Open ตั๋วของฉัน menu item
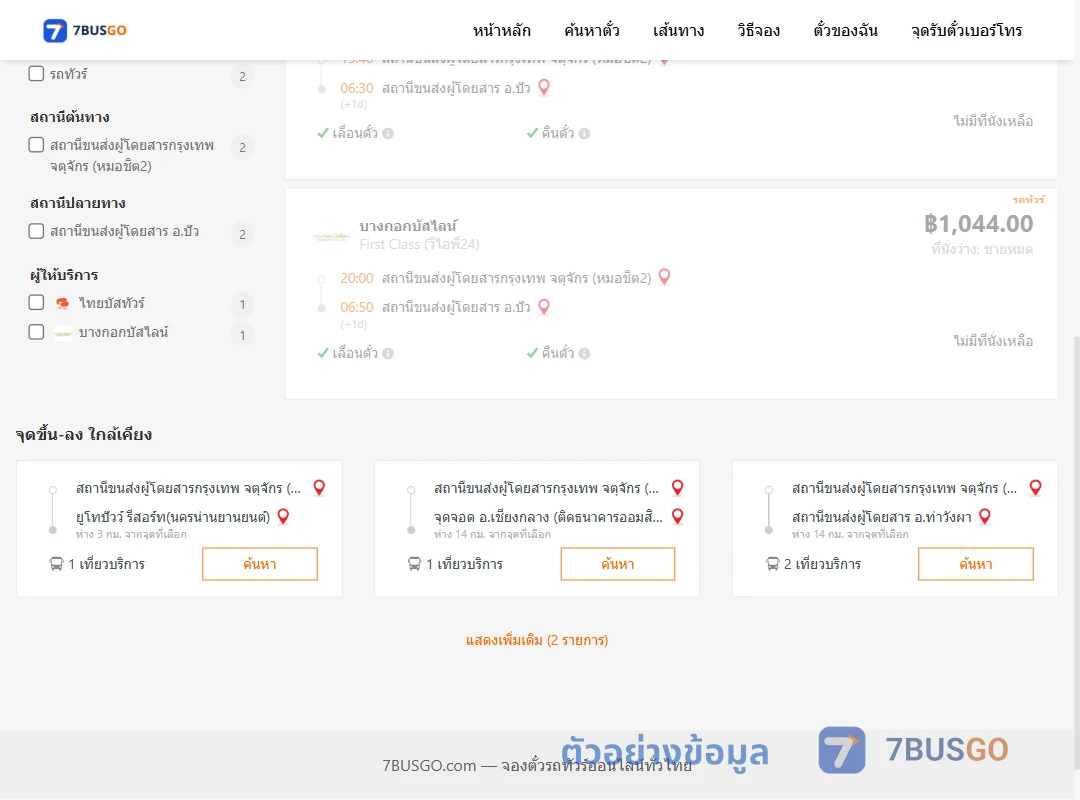The width and height of the screenshot is (1080, 800). pos(845,30)
